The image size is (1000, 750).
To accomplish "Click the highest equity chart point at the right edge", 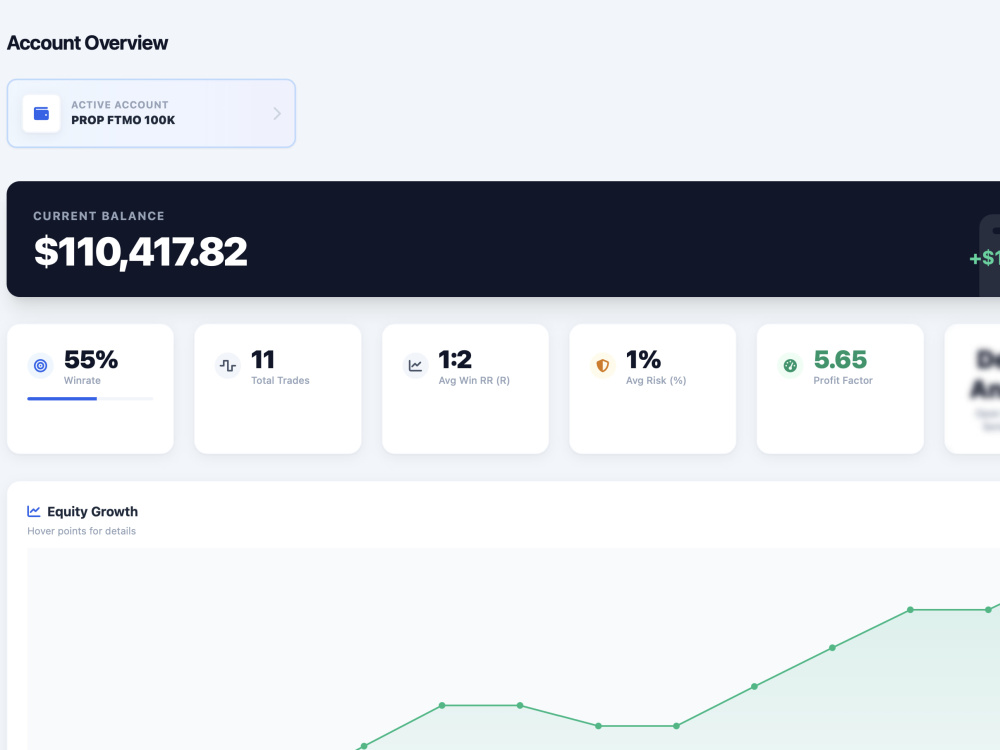I will (988, 610).
